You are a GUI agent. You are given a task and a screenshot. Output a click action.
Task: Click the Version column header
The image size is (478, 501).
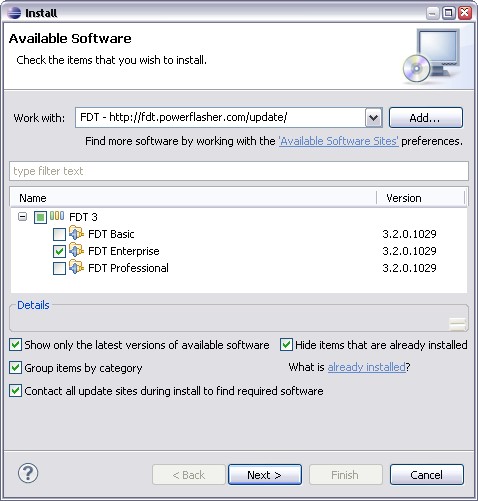[x=421, y=198]
